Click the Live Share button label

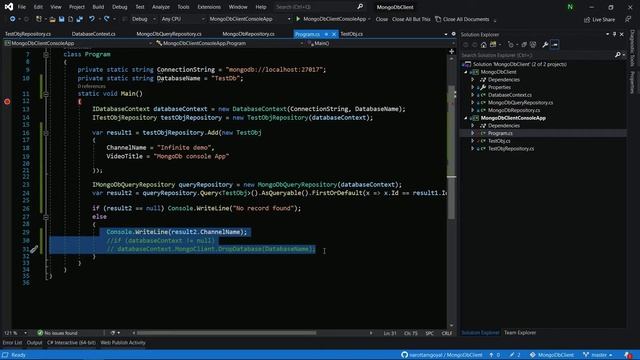(x=603, y=20)
